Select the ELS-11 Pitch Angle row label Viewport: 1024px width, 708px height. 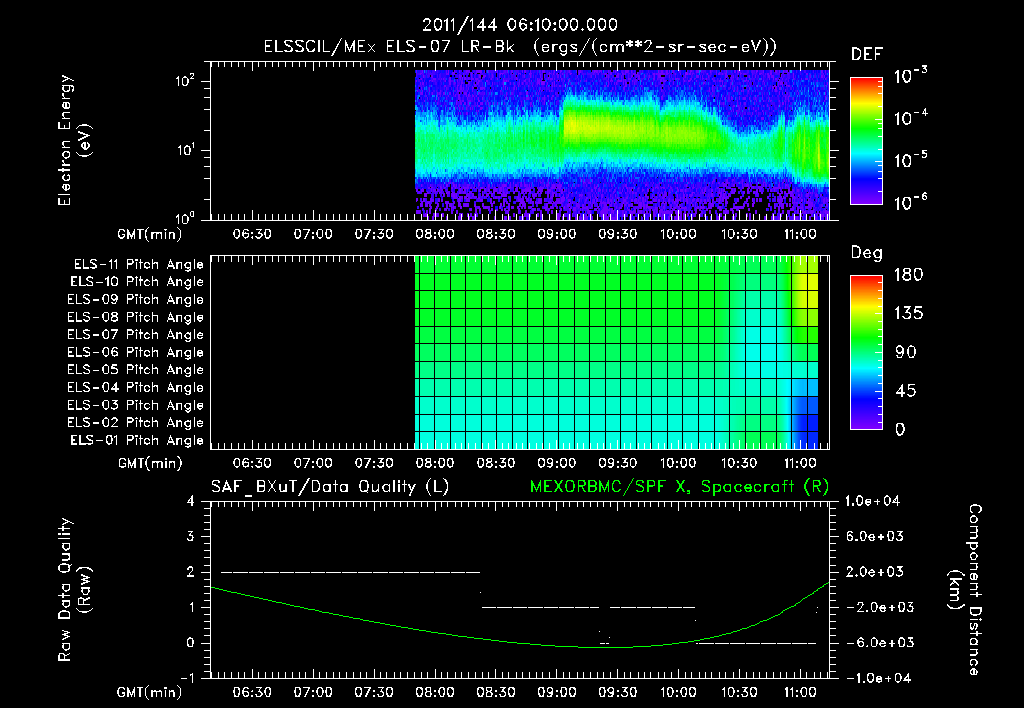[138, 265]
